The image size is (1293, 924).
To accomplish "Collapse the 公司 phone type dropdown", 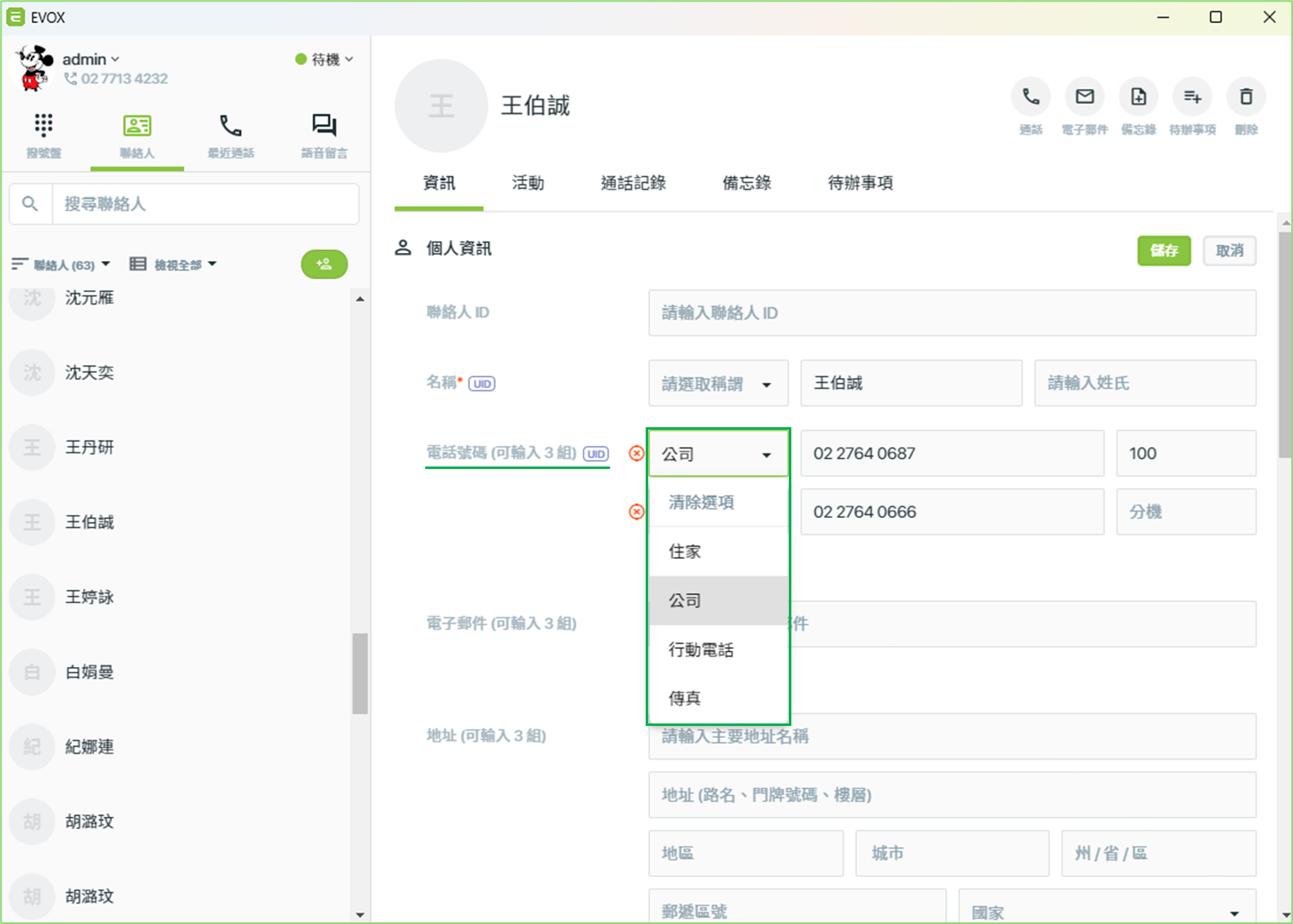I will [x=719, y=453].
